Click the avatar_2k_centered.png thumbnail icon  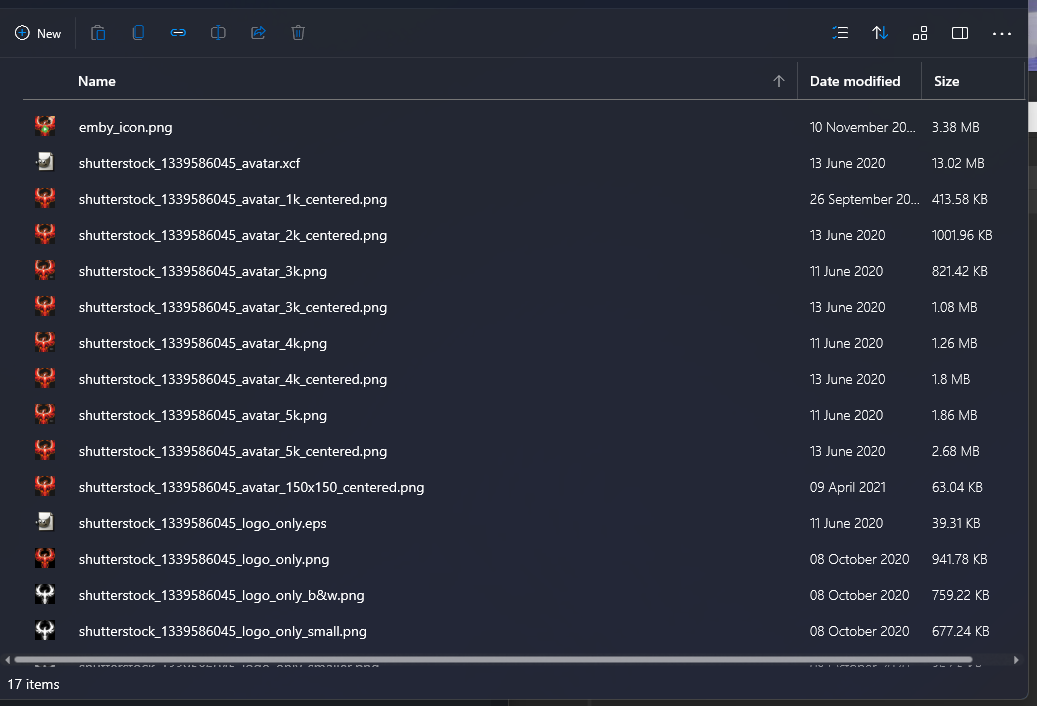45,234
